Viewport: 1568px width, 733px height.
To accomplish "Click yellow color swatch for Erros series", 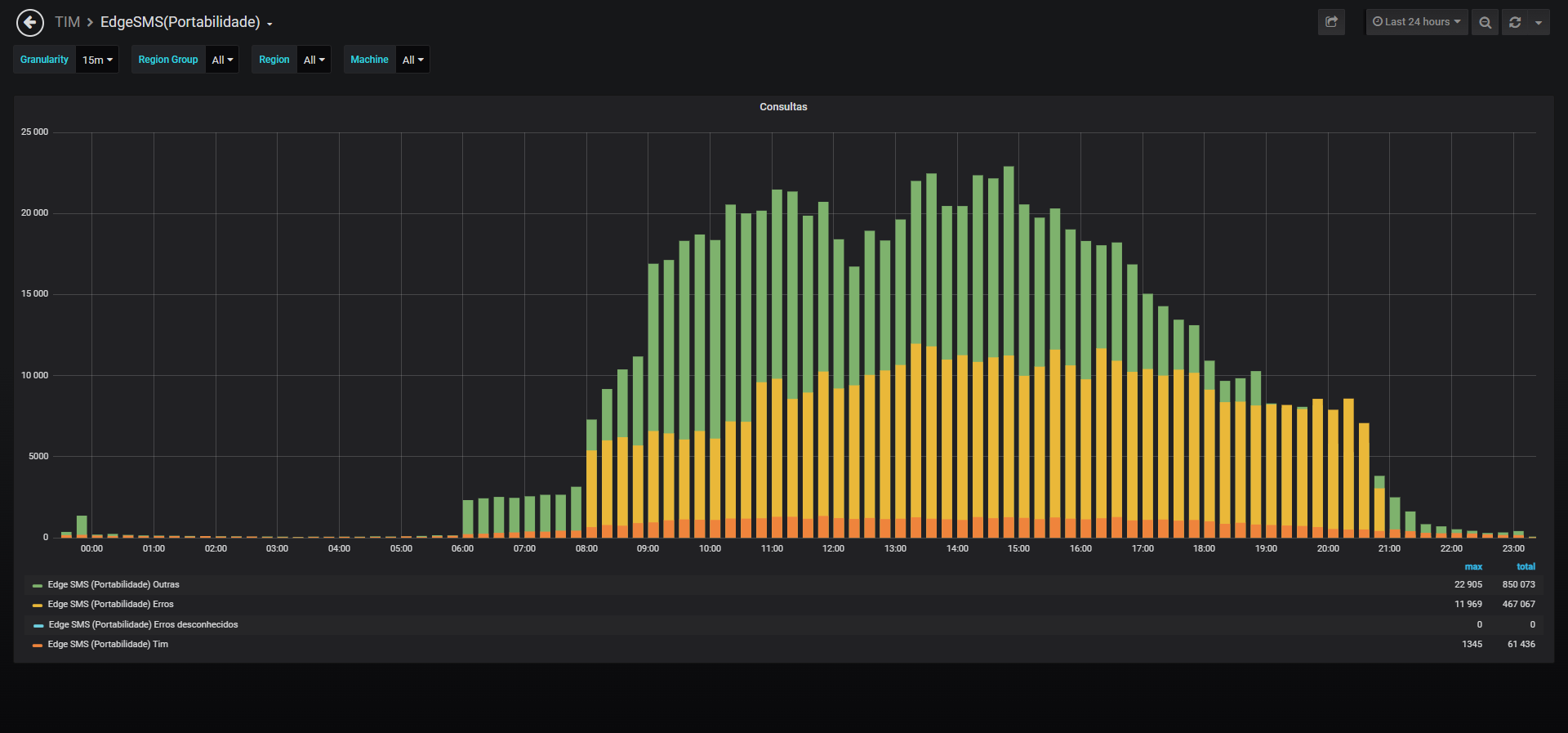I will [x=38, y=606].
